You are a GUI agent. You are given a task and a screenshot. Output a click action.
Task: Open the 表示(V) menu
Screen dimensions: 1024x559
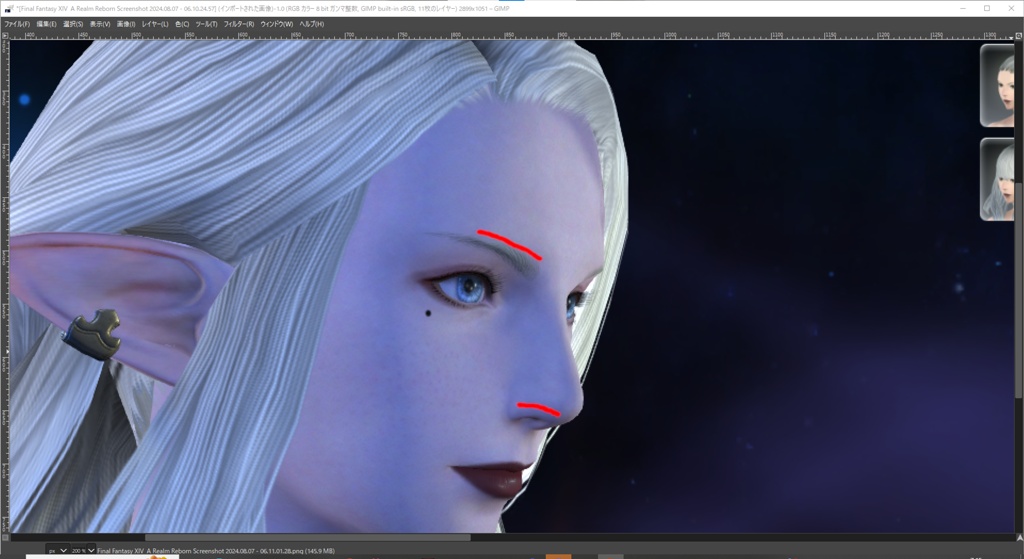(x=99, y=24)
